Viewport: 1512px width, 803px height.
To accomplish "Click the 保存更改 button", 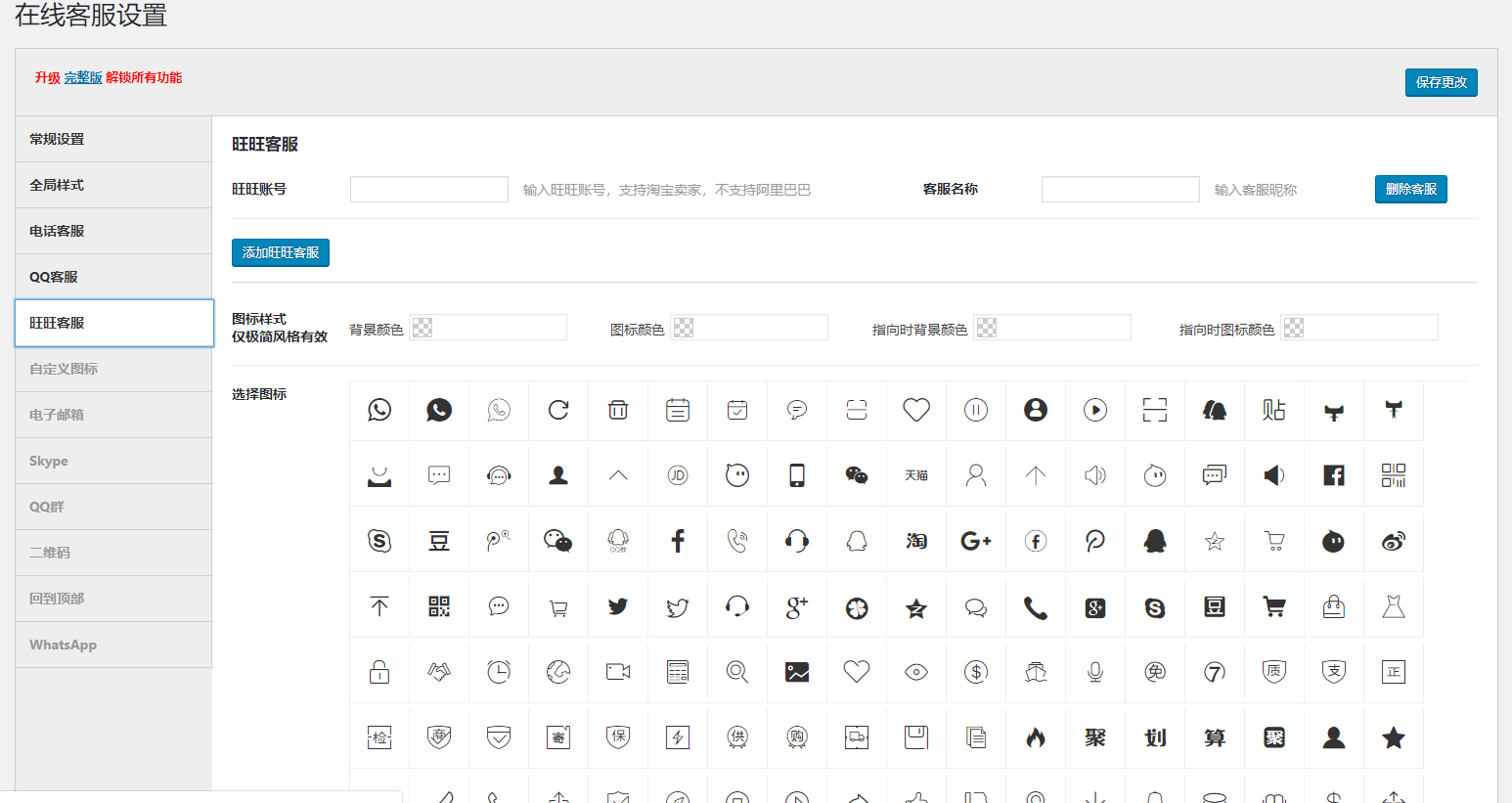I will pyautogui.click(x=1441, y=82).
